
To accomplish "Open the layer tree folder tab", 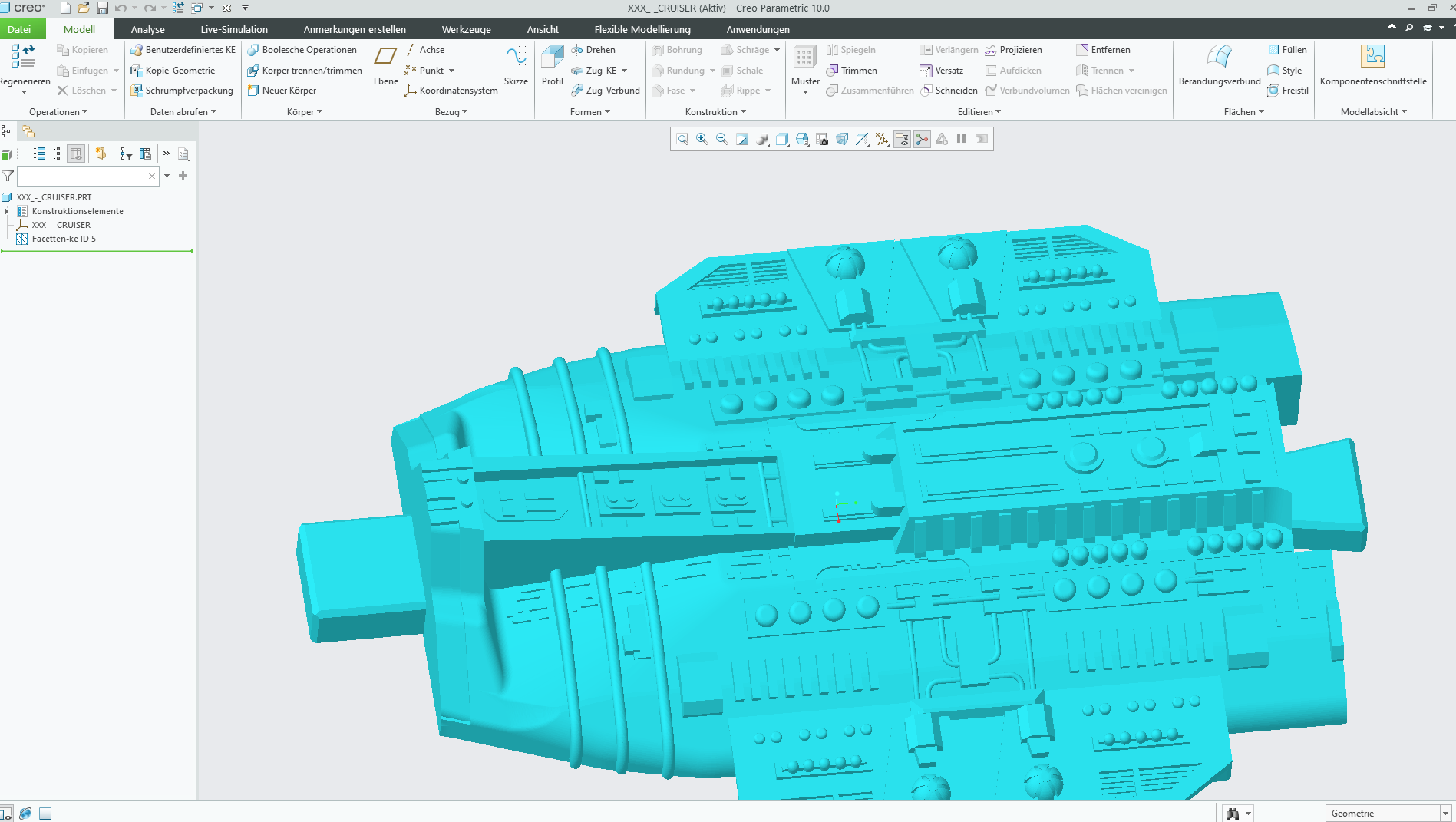I will click(28, 131).
